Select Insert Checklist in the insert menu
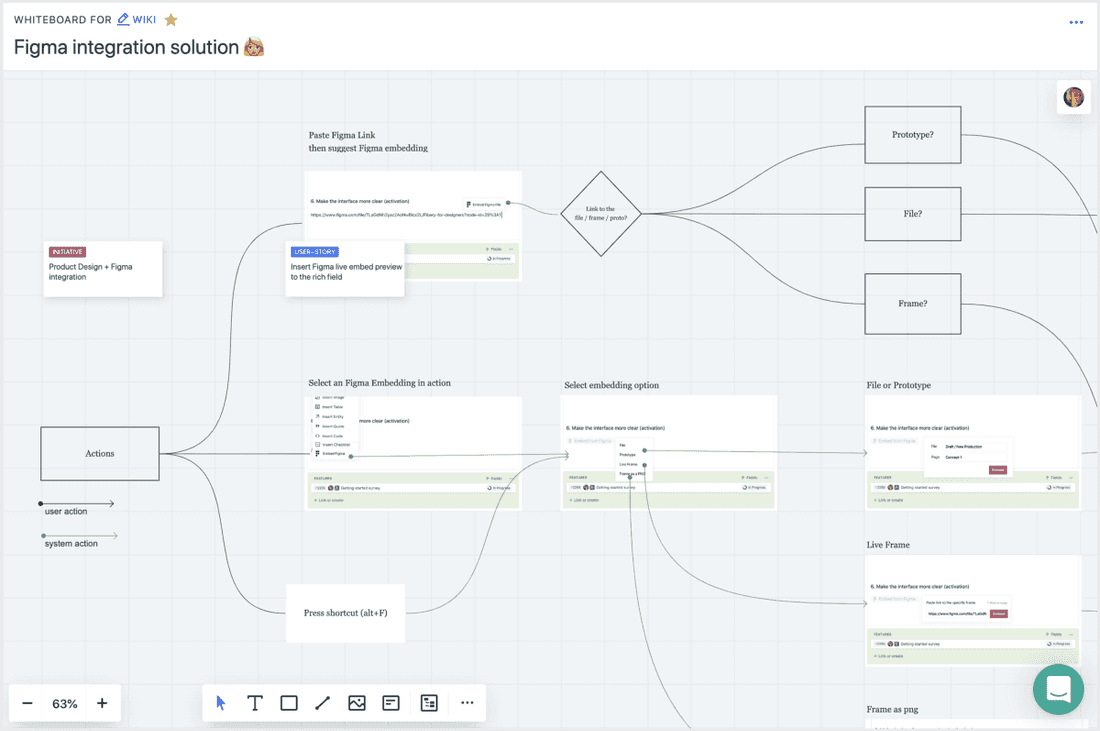 333,445
